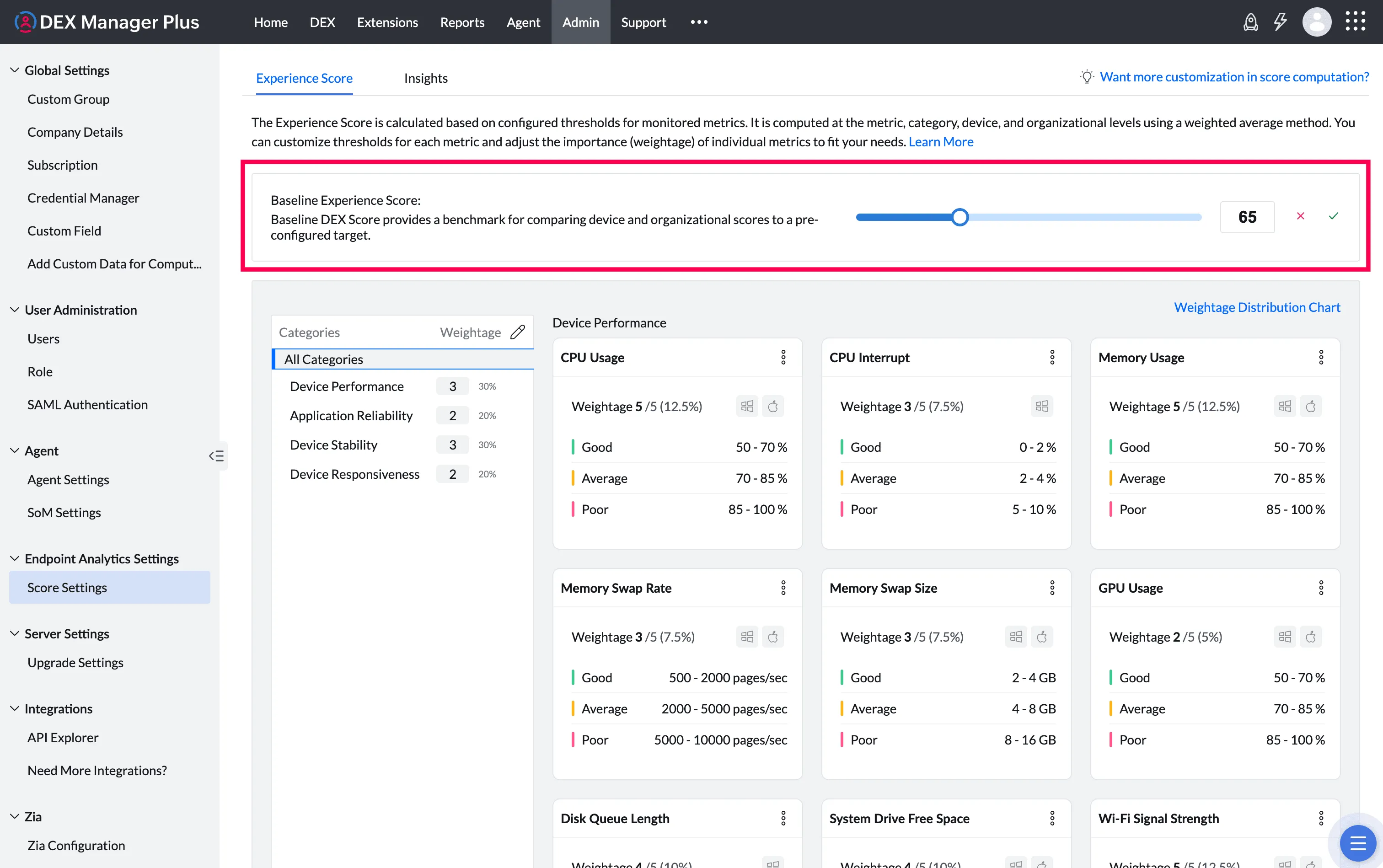This screenshot has width=1383, height=868.
Task: Open the Reports menu
Action: point(462,22)
